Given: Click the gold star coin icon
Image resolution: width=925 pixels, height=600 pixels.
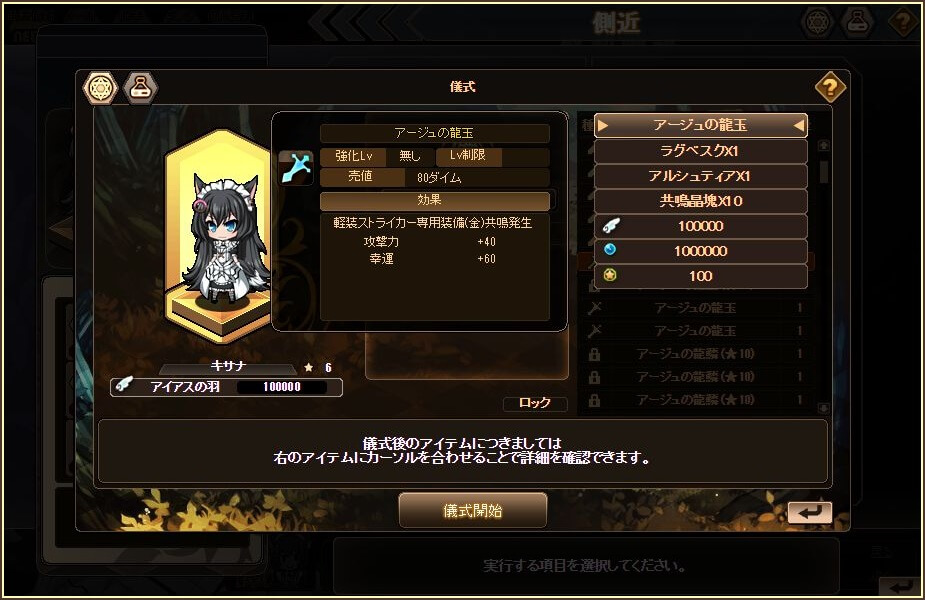Looking at the screenshot, I should pos(610,275).
